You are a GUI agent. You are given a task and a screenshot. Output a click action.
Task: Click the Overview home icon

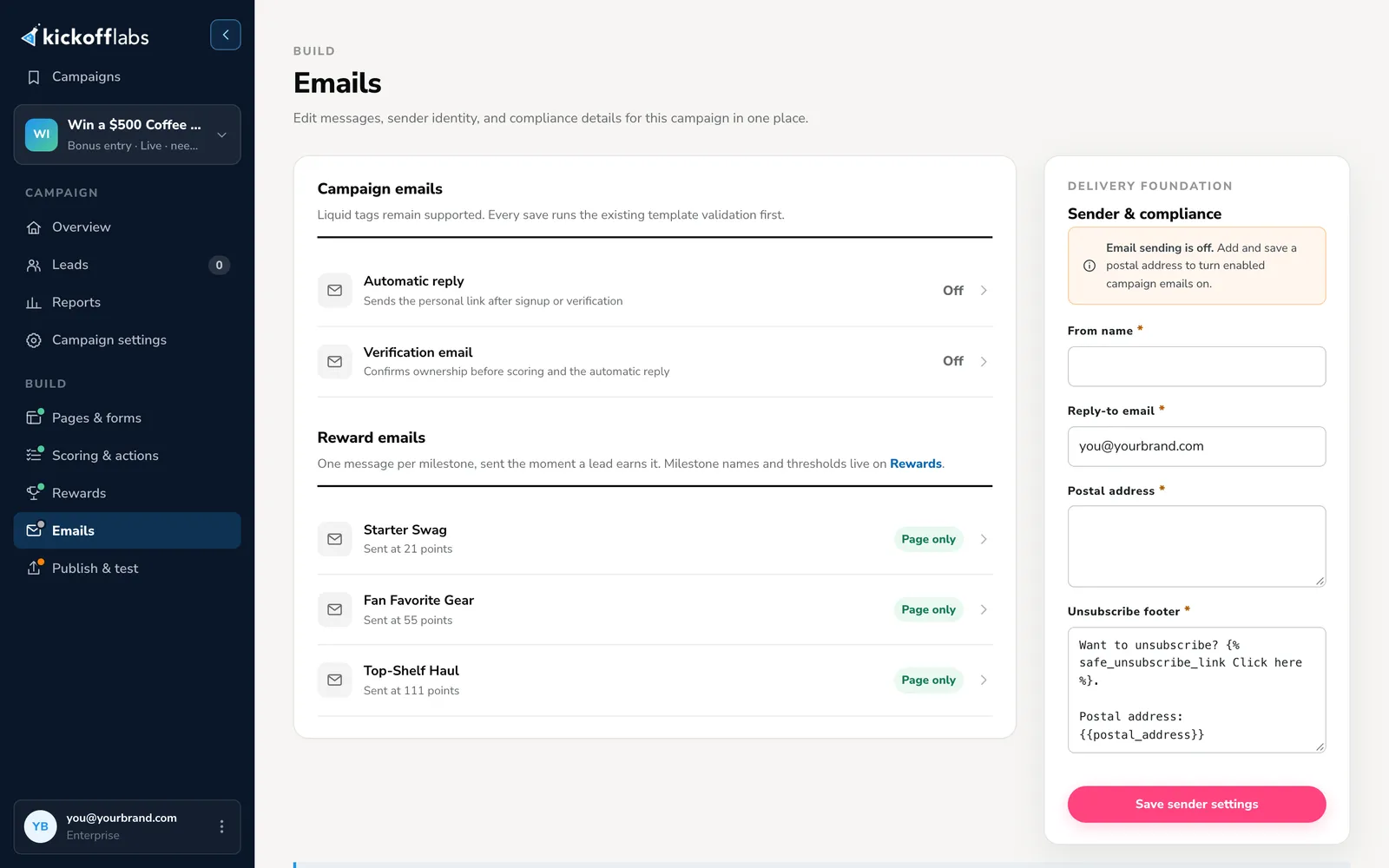[x=34, y=227]
